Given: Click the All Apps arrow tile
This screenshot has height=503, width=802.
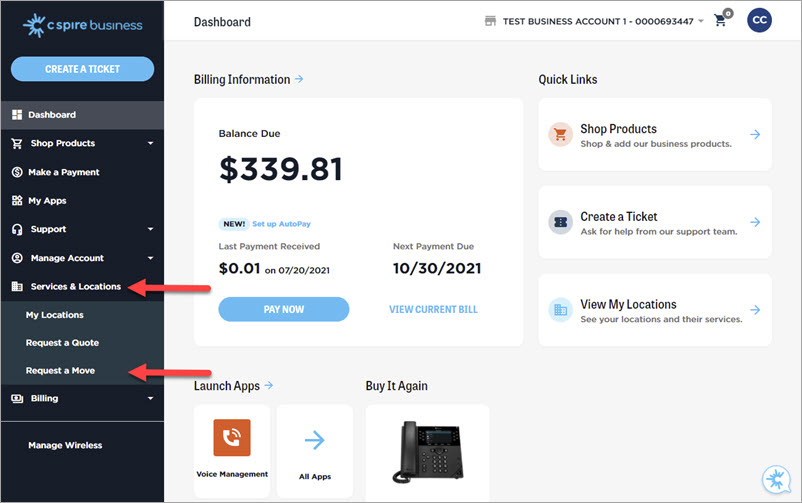Looking at the screenshot, I should click(x=315, y=440).
